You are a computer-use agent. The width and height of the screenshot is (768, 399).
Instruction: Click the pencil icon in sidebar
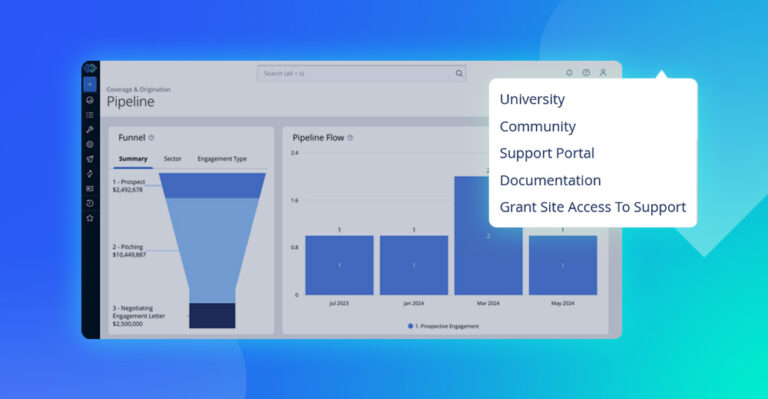coord(90,174)
